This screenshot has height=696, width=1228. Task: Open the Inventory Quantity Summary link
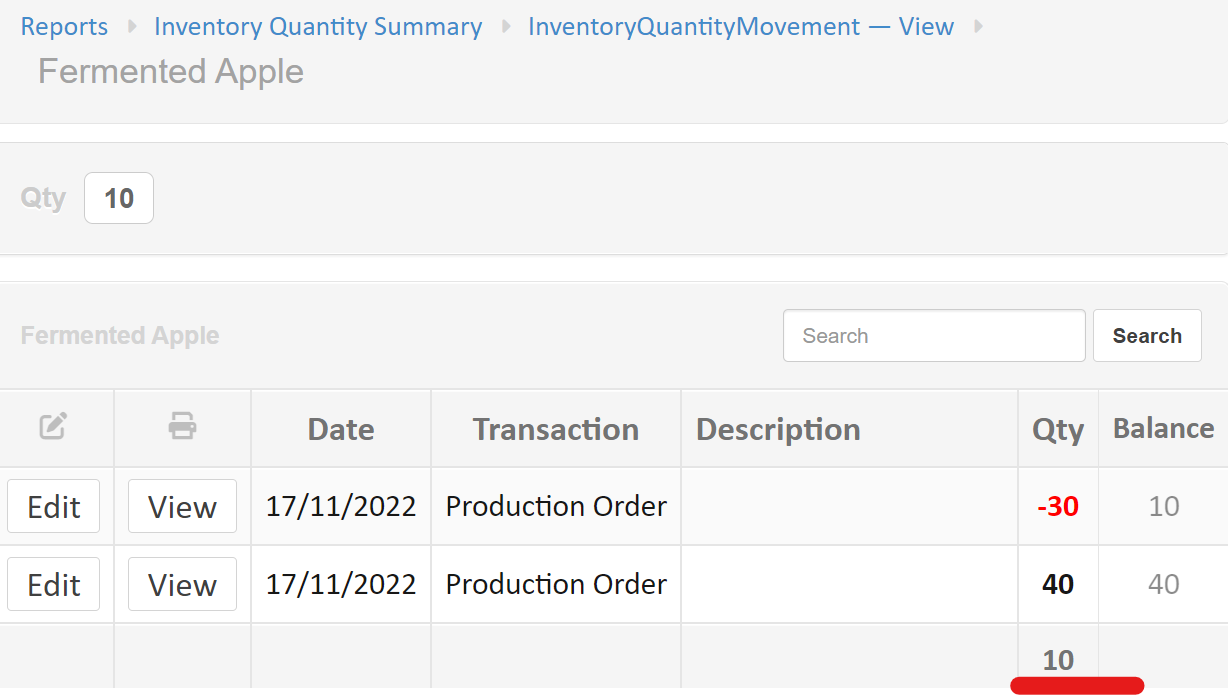click(317, 27)
